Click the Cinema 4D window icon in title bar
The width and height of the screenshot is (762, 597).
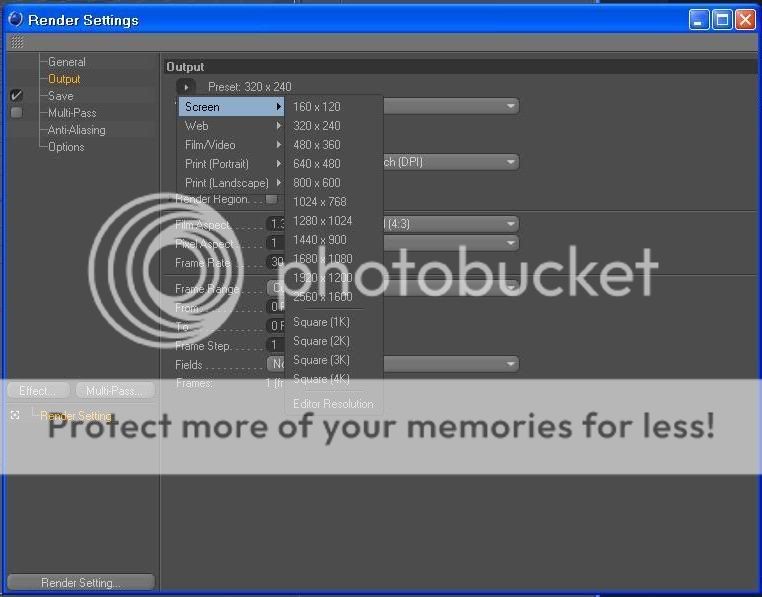click(x=15, y=19)
